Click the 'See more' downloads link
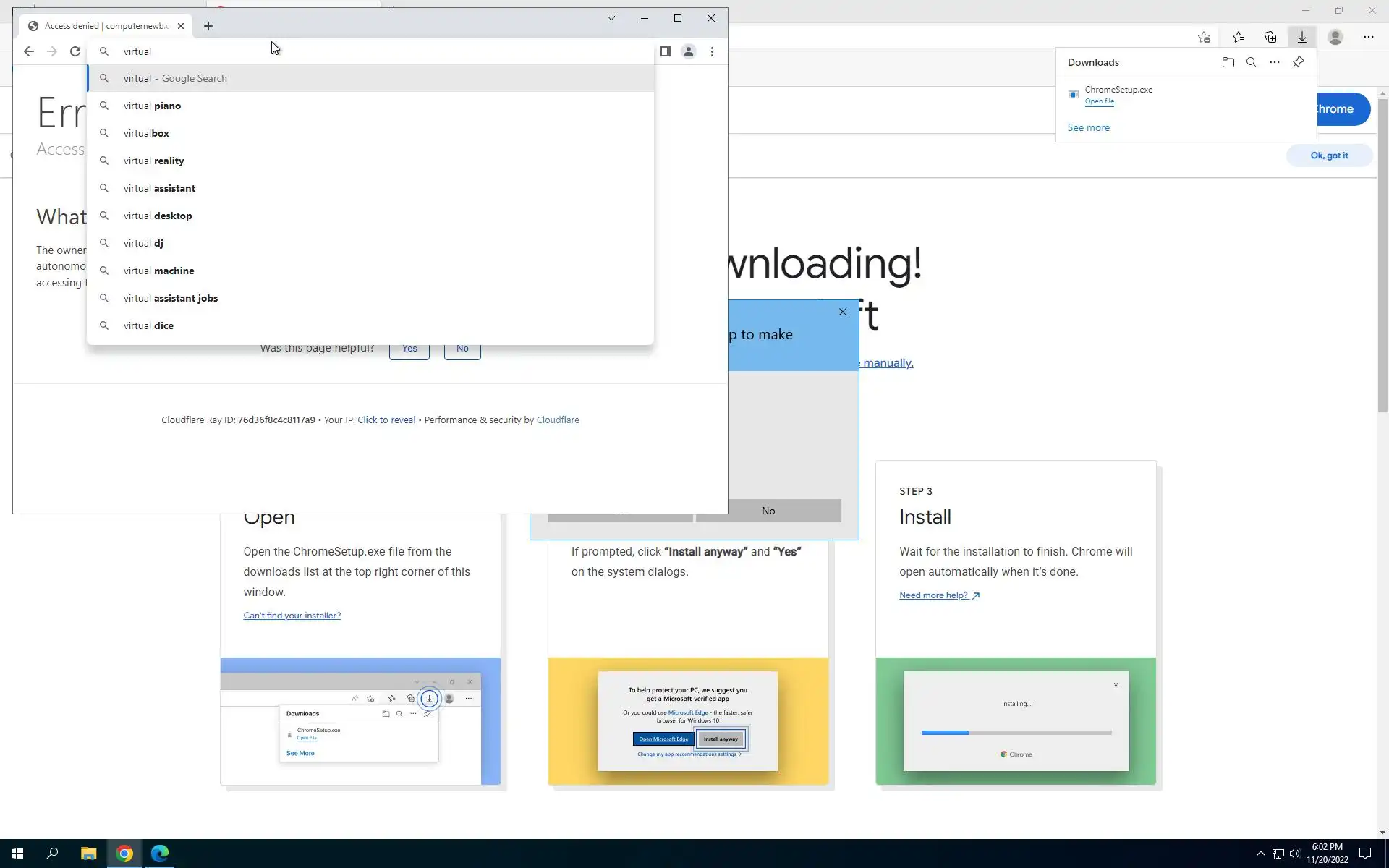 1088,127
